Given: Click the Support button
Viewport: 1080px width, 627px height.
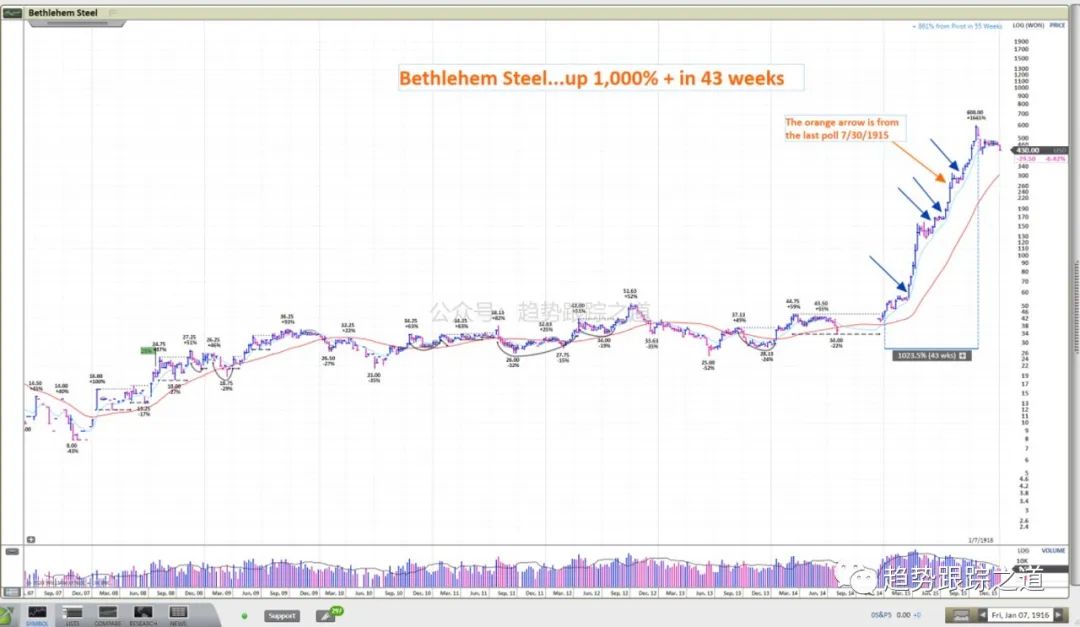Looking at the screenshot, I should [x=281, y=615].
